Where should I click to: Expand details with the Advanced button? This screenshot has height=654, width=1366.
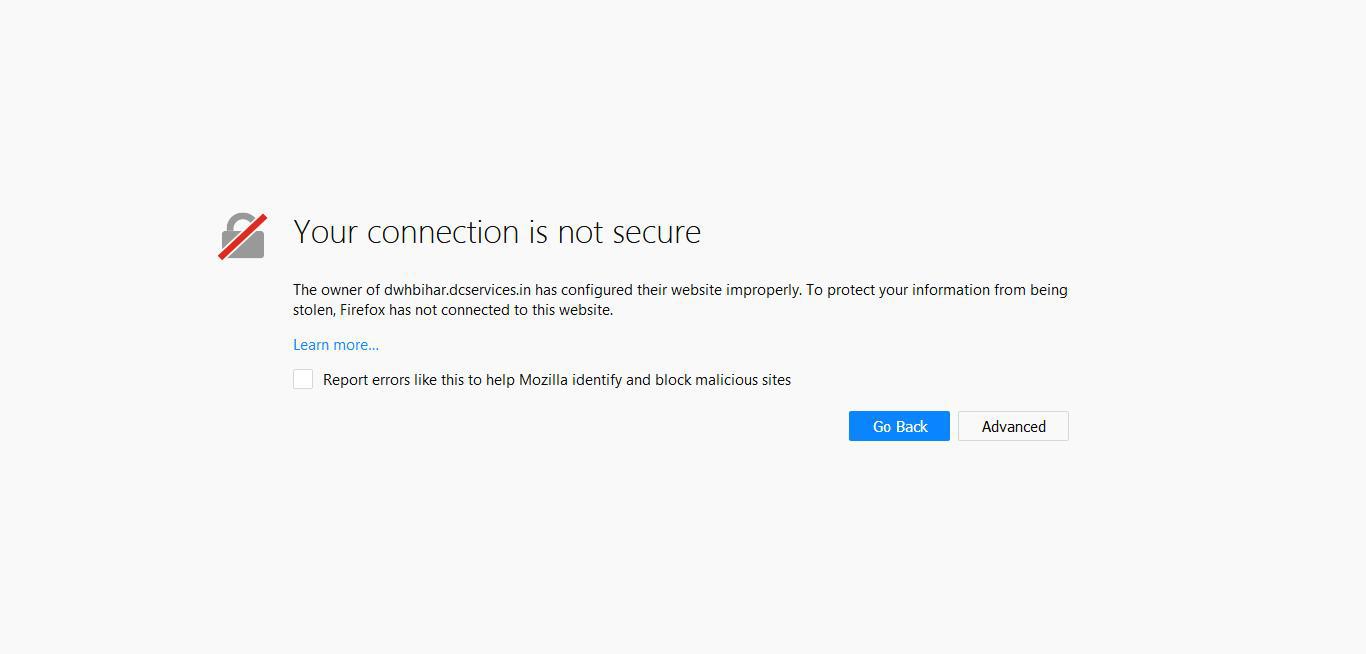(1013, 426)
